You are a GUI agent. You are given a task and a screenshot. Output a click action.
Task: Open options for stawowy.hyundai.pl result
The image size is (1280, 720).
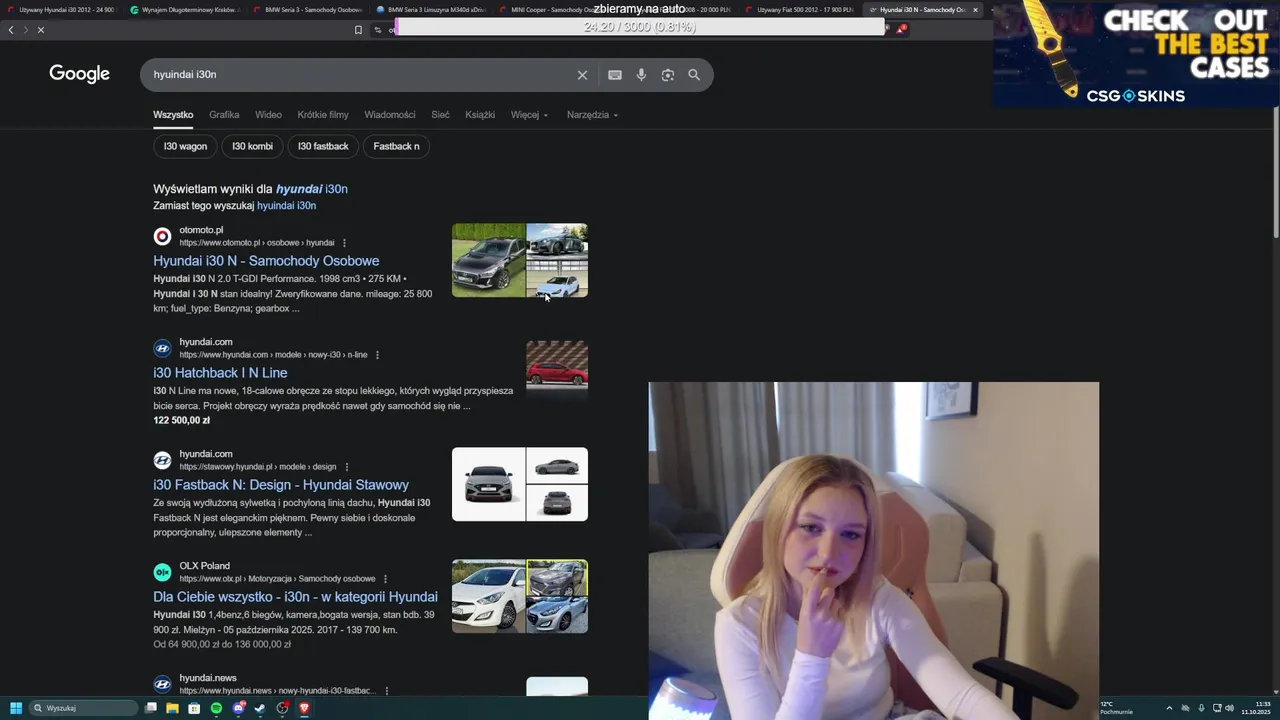347,467
